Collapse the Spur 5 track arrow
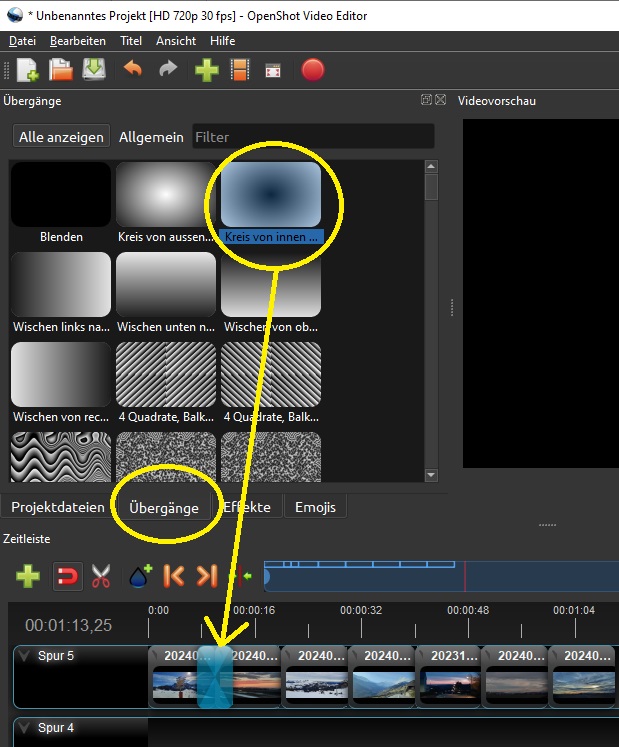 [x=25, y=656]
